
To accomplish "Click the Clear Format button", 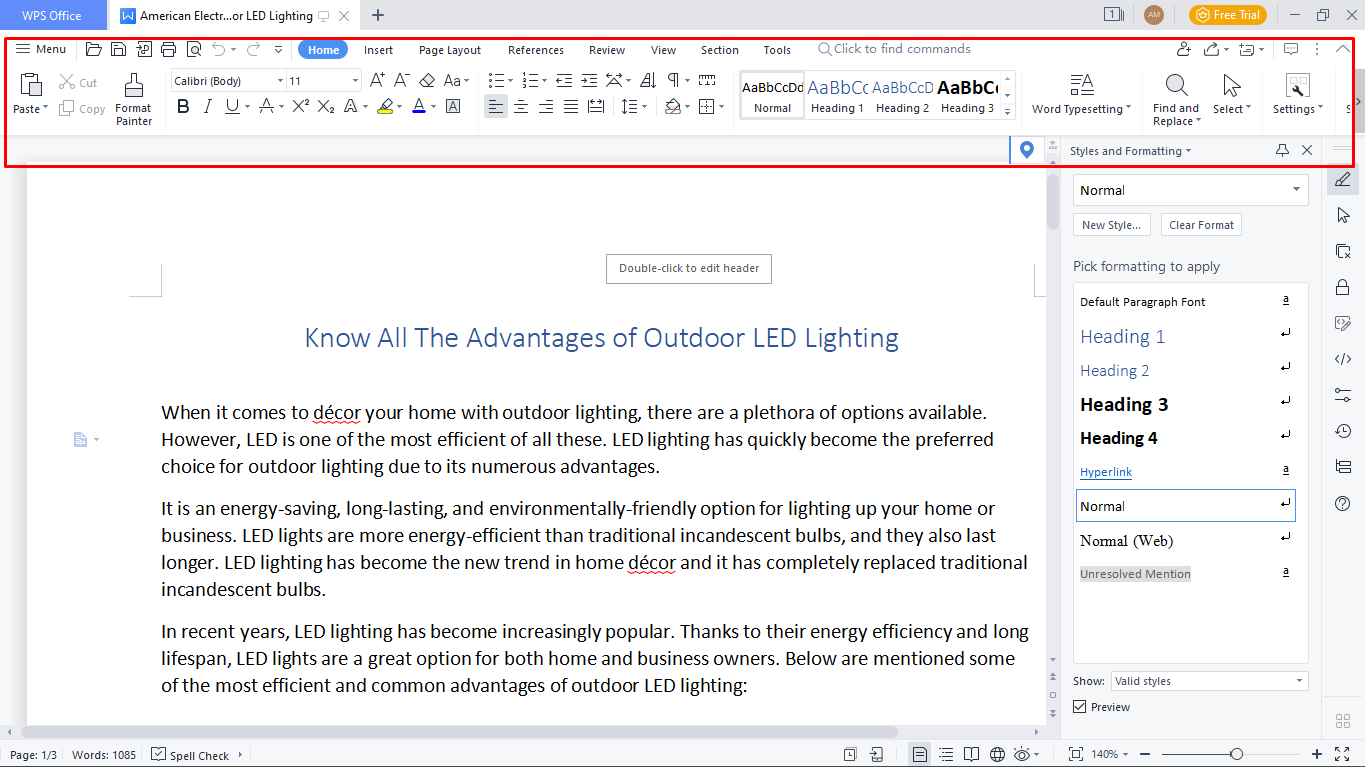I will click(x=1201, y=224).
